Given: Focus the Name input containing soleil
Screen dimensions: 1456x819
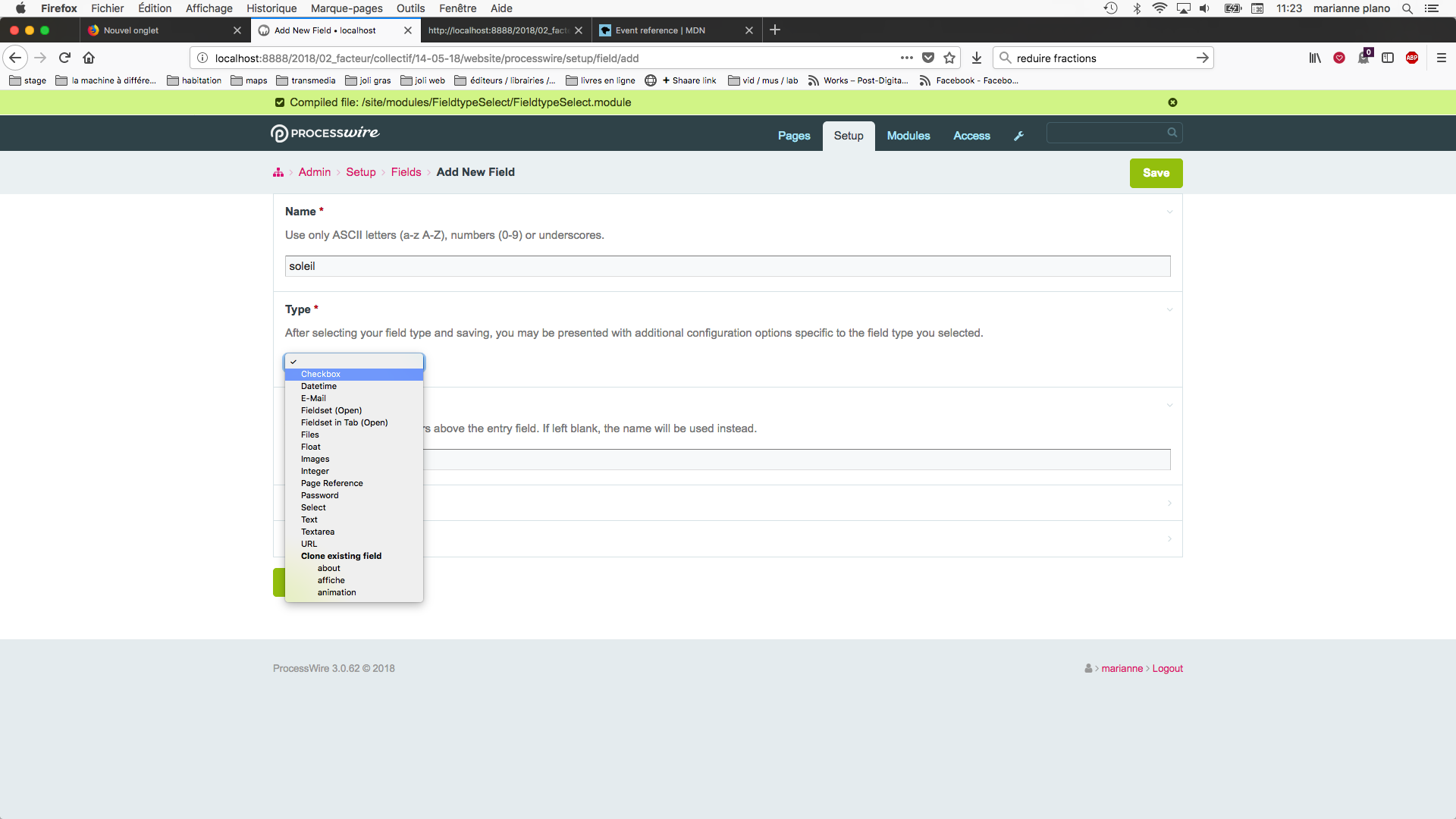Looking at the screenshot, I should (x=726, y=266).
